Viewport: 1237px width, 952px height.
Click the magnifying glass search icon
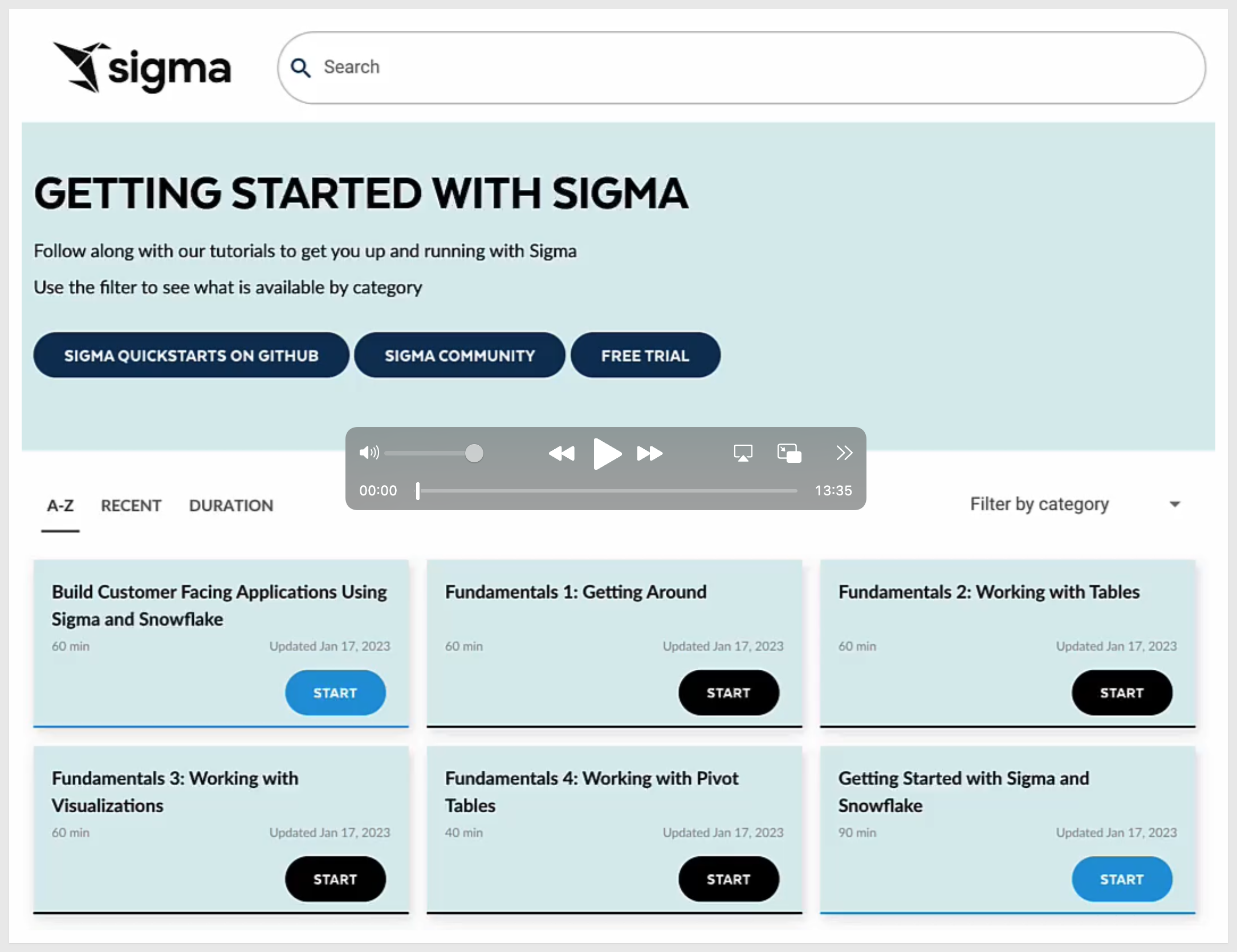[300, 68]
